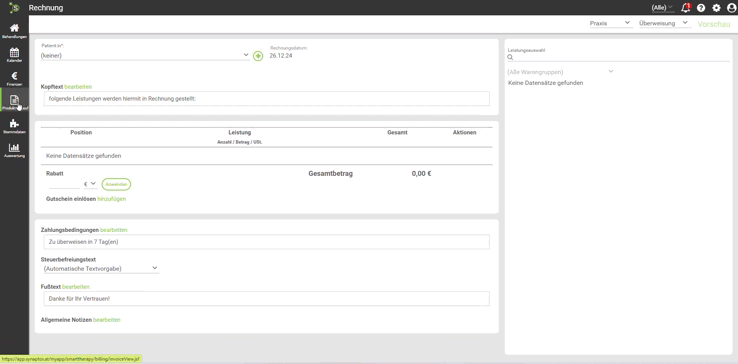Click the Rechnungsdatum 26.12.24 value
This screenshot has height=364, width=738.
click(x=281, y=56)
